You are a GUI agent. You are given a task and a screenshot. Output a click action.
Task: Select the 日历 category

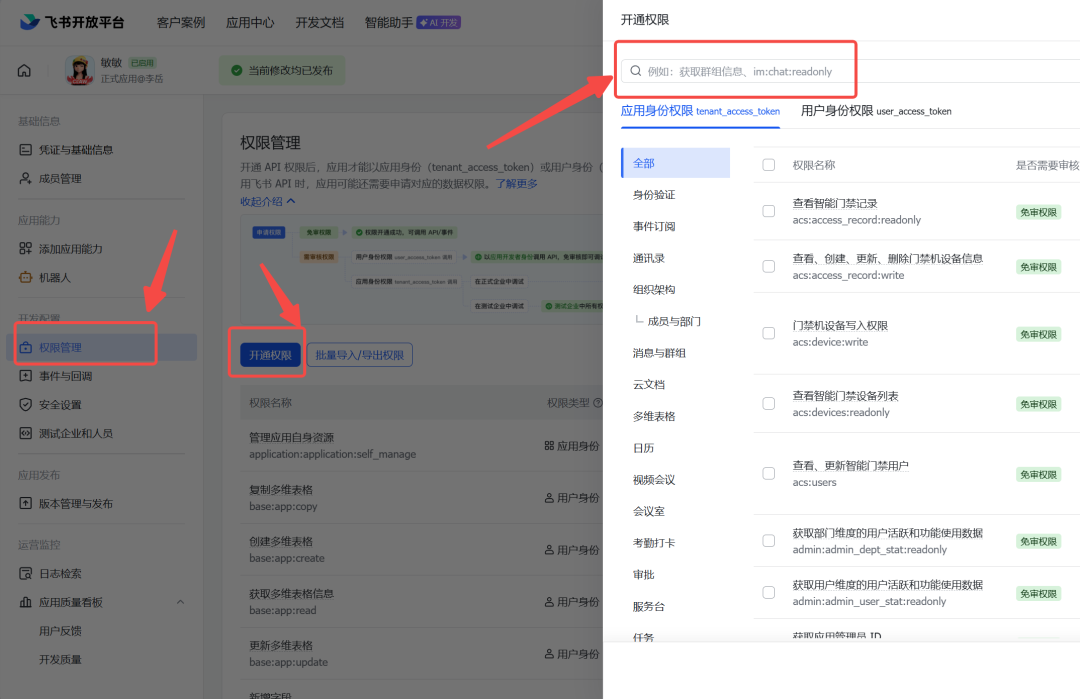(x=643, y=448)
